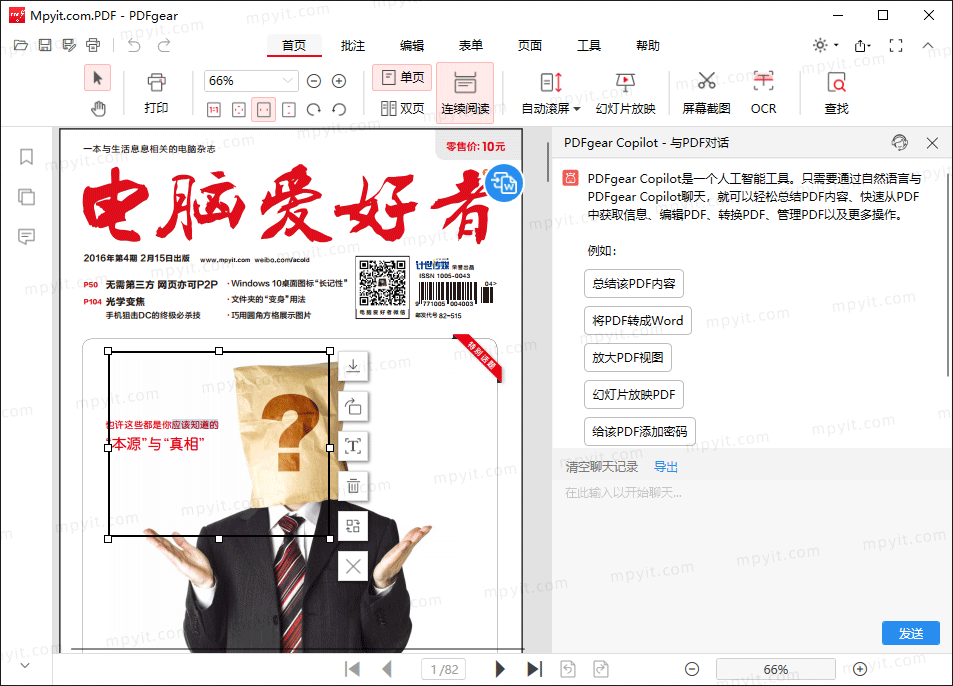Click 清空聊天记录 to clear chat

click(602, 467)
